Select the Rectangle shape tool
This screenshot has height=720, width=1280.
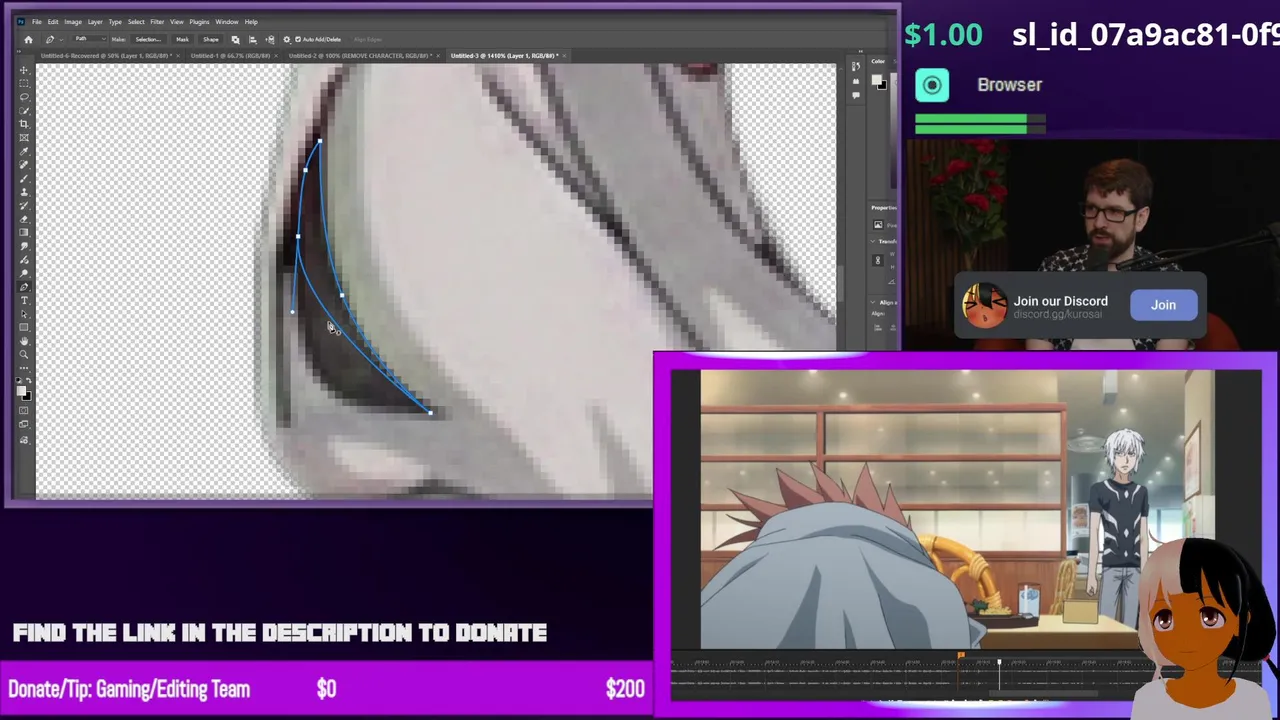pyautogui.click(x=24, y=327)
